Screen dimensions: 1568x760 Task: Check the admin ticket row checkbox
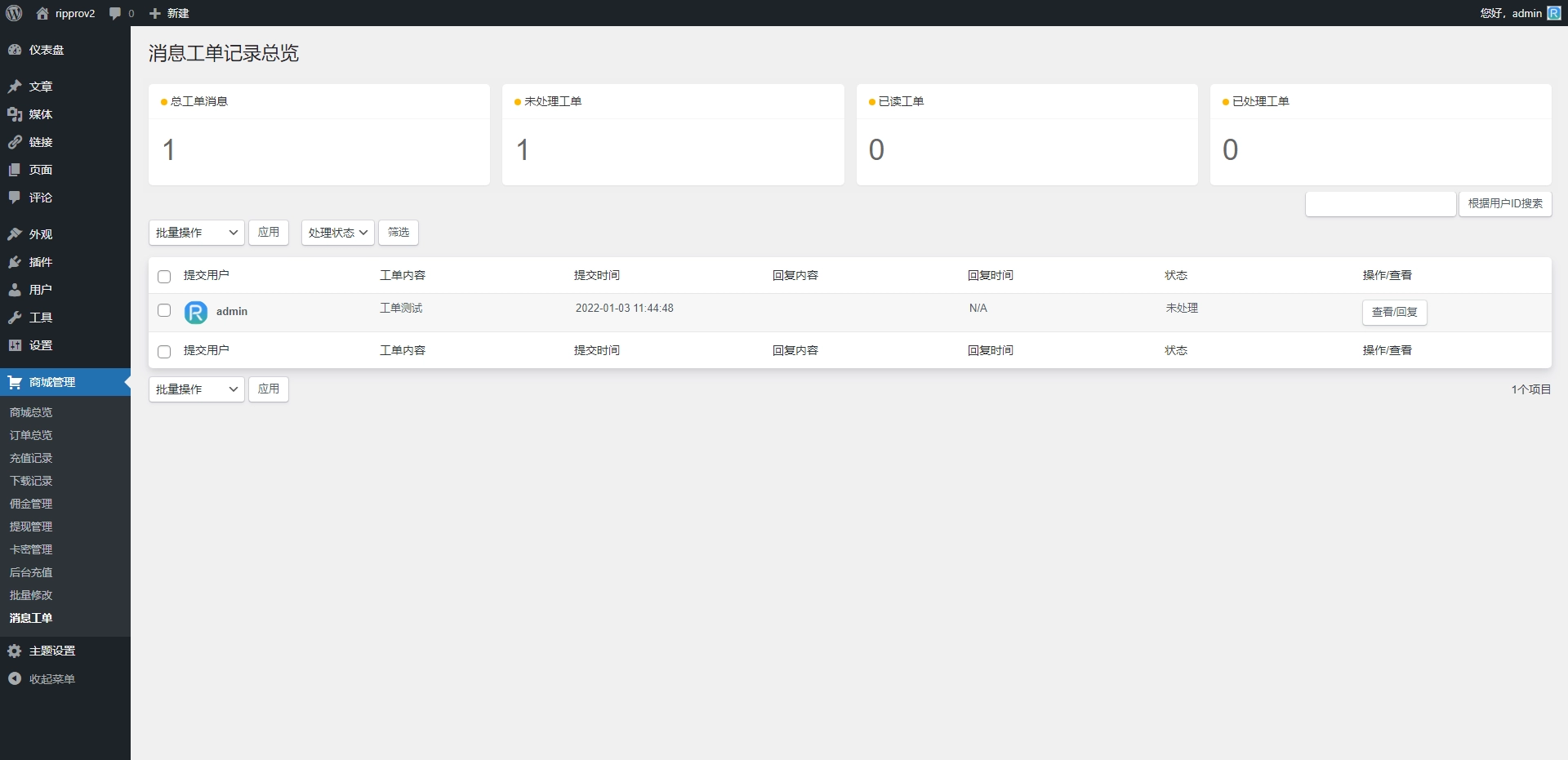(164, 310)
